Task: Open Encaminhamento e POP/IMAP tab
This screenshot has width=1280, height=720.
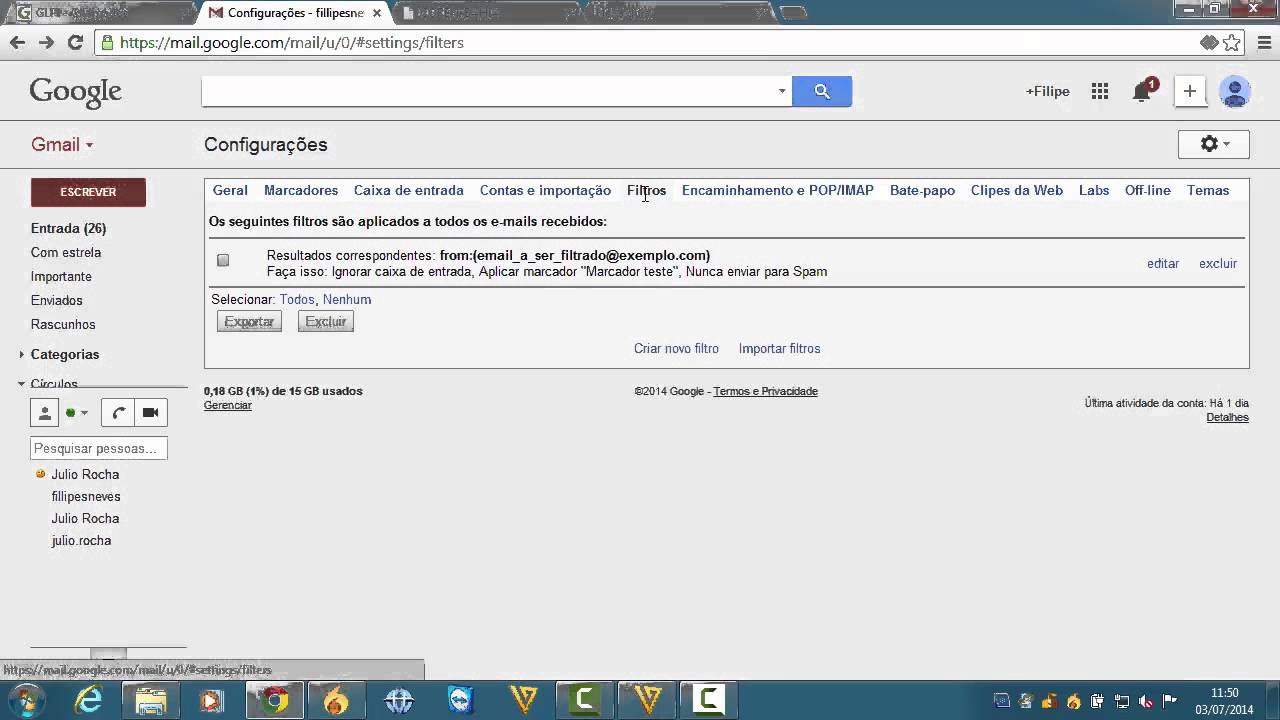Action: coord(778,190)
